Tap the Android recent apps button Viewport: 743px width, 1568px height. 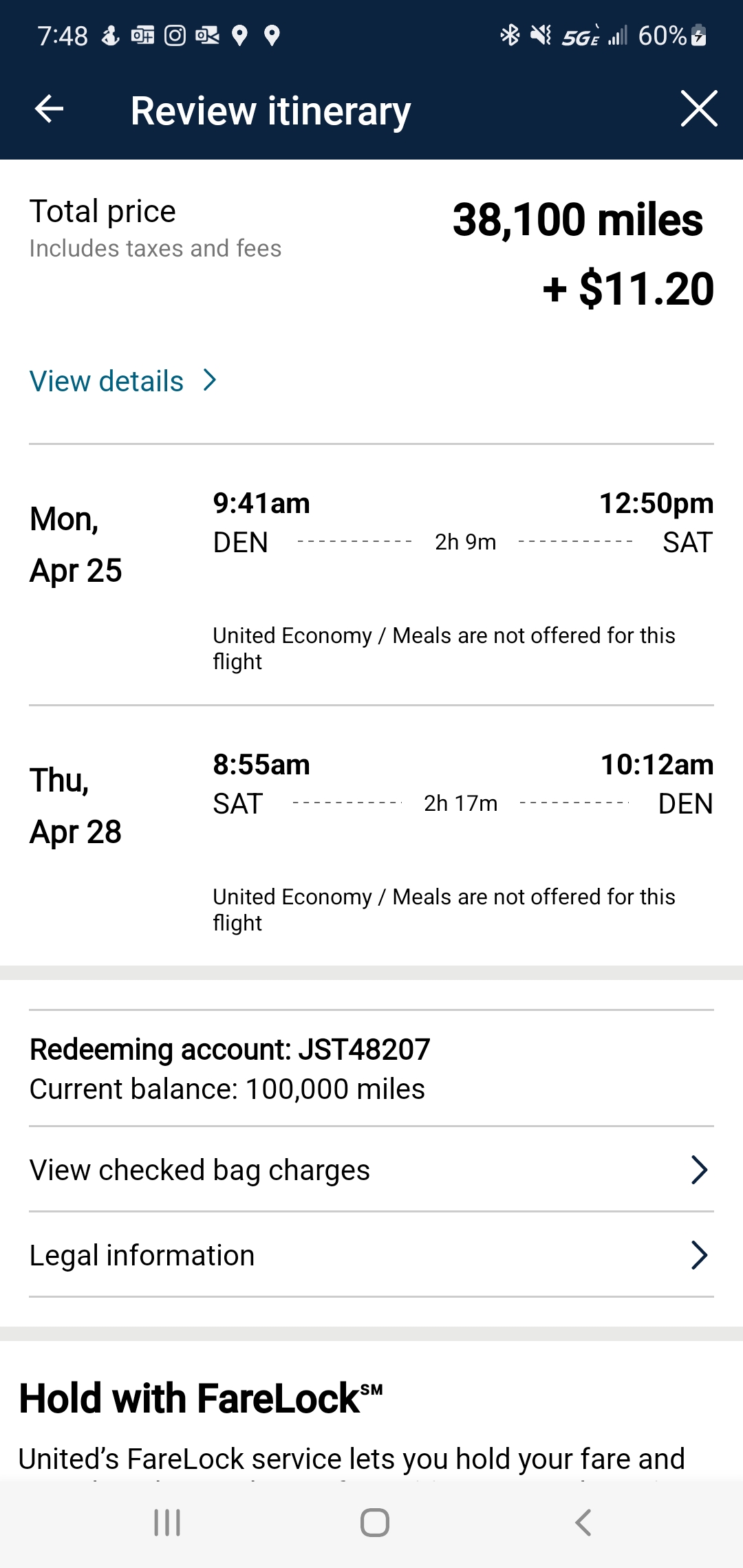[x=167, y=1523]
